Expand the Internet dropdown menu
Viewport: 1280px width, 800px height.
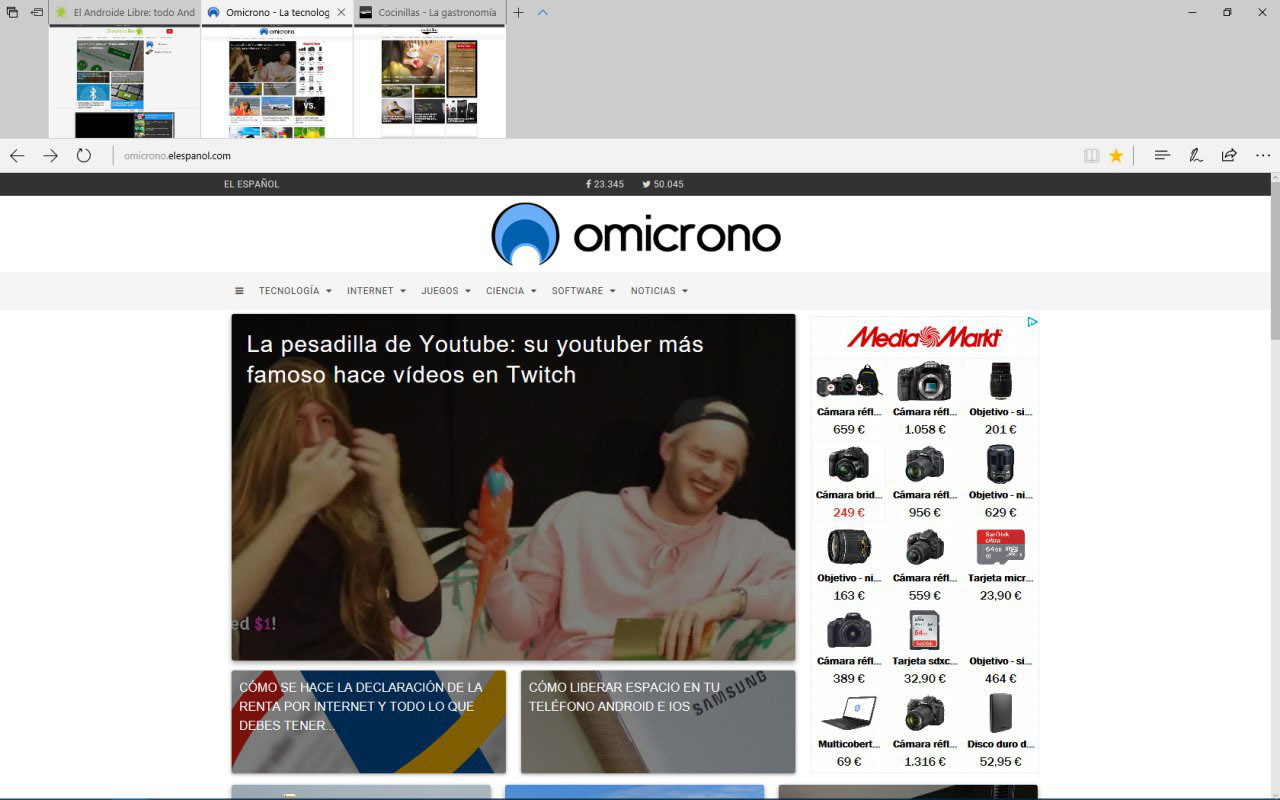376,291
